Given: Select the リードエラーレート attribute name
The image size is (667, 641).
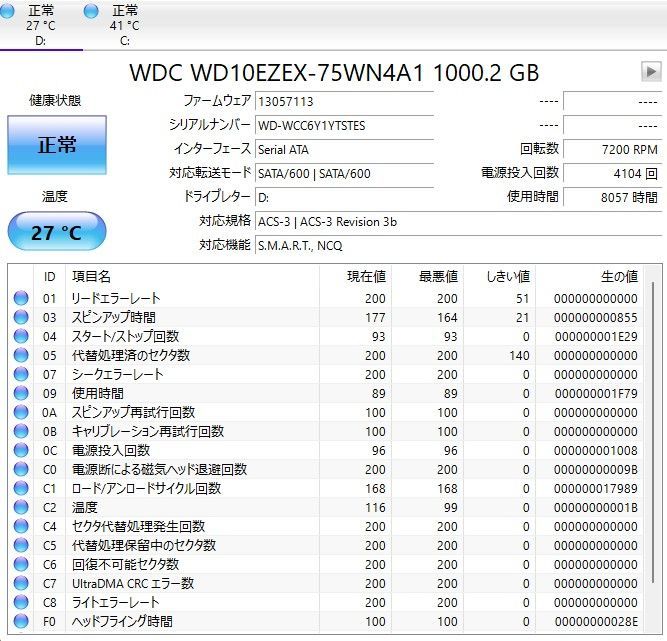Looking at the screenshot, I should click(x=116, y=298).
